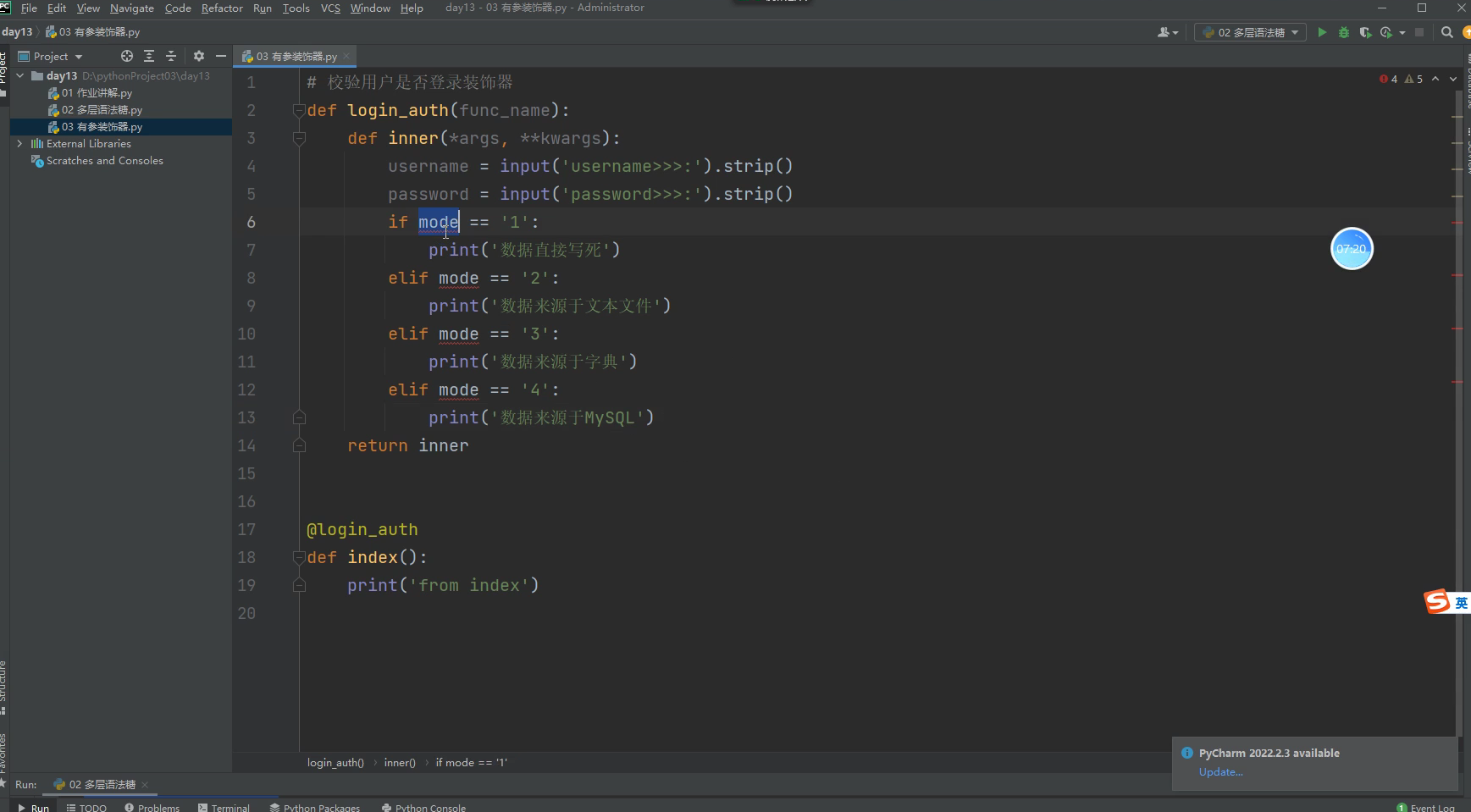
Task: Click the login_auth() breadcrumb
Action: (335, 762)
